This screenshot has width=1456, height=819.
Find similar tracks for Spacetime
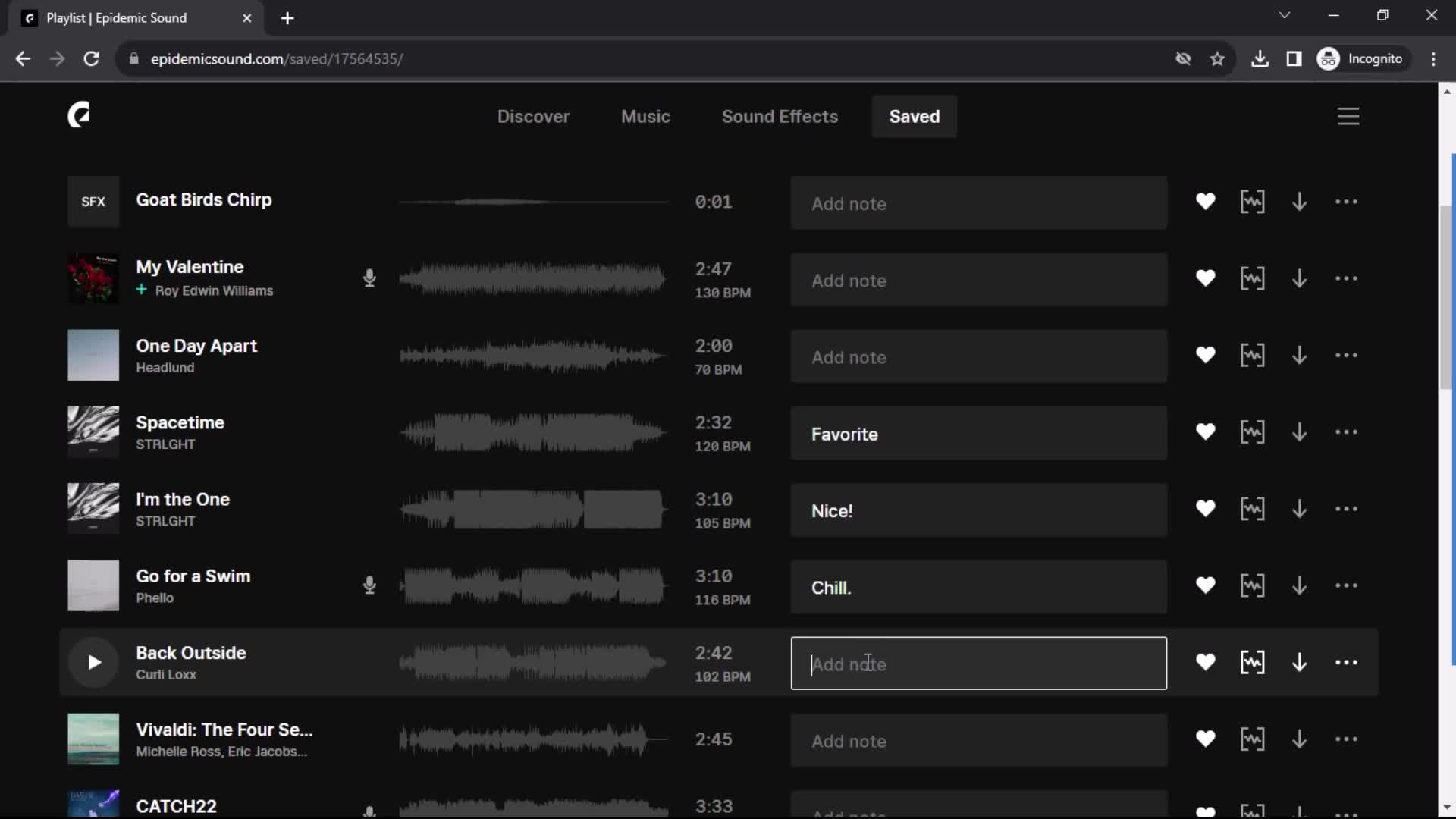1252,432
